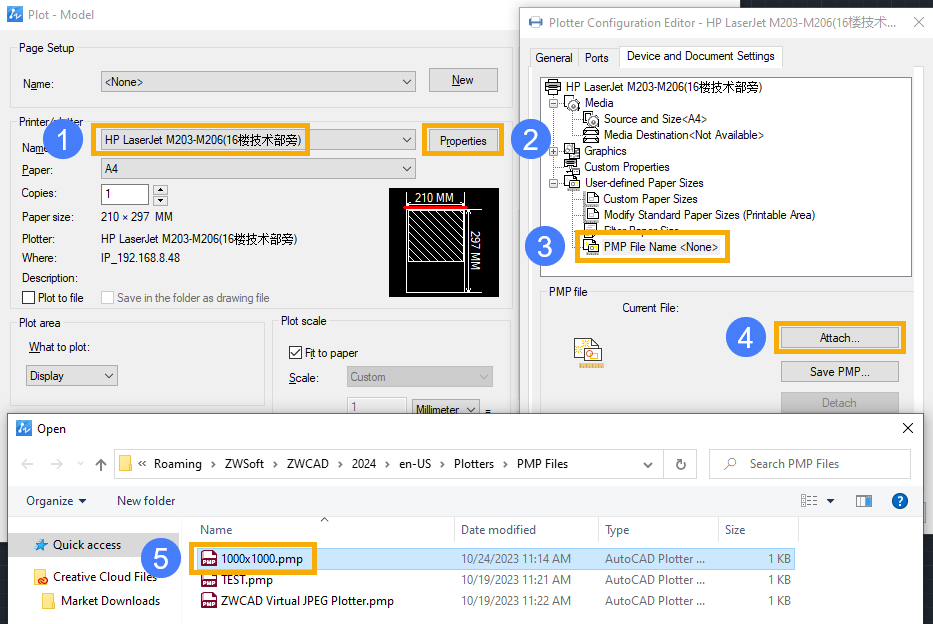Open the Custom scale dropdown
The height and width of the screenshot is (624, 933).
coord(420,377)
